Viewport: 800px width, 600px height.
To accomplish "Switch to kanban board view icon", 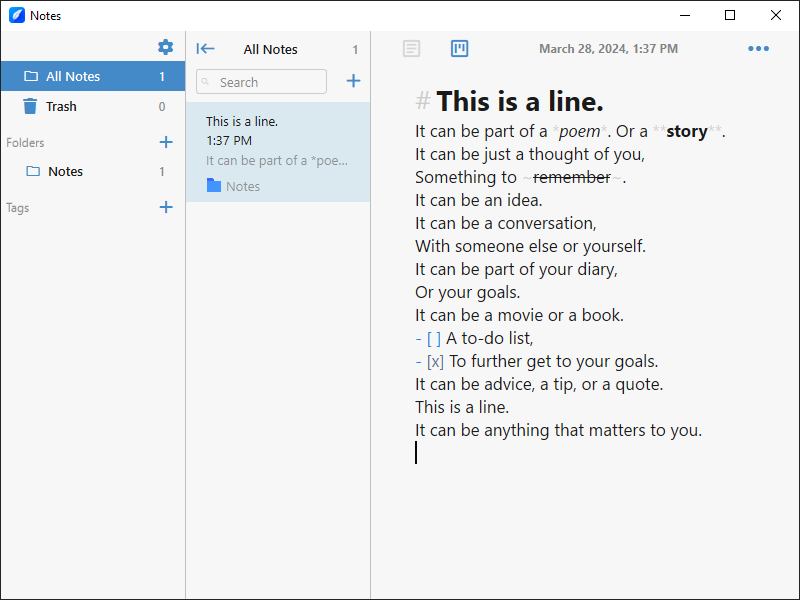I will (x=460, y=49).
